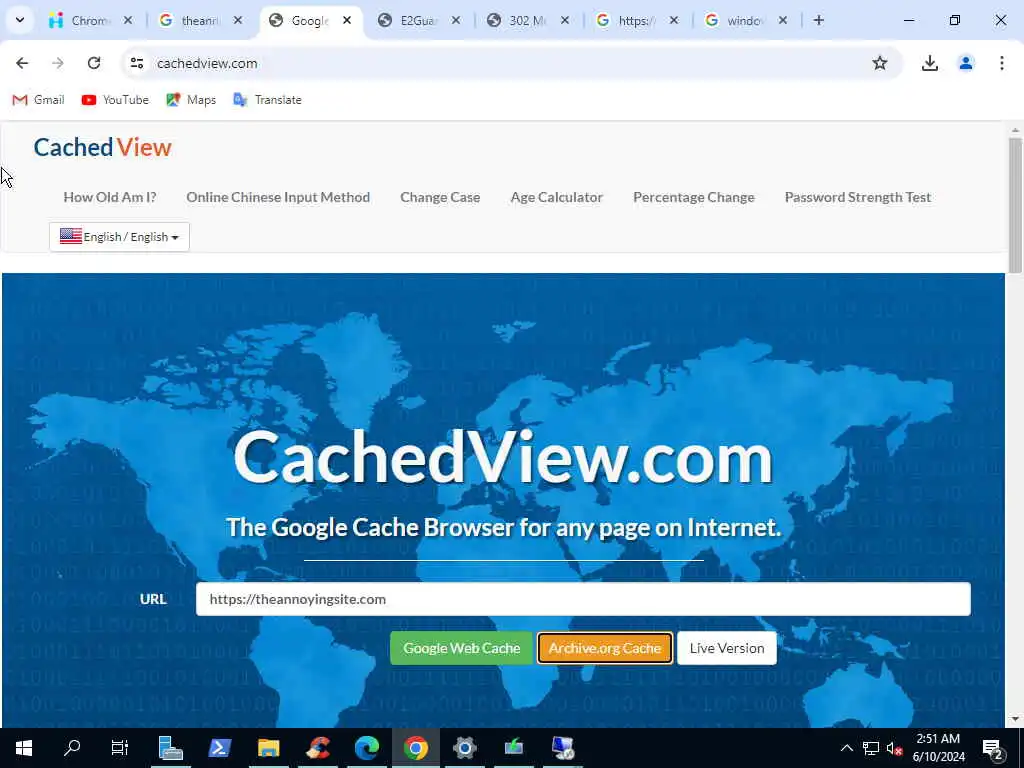
Task: Open notification center icon
Action: (993, 750)
